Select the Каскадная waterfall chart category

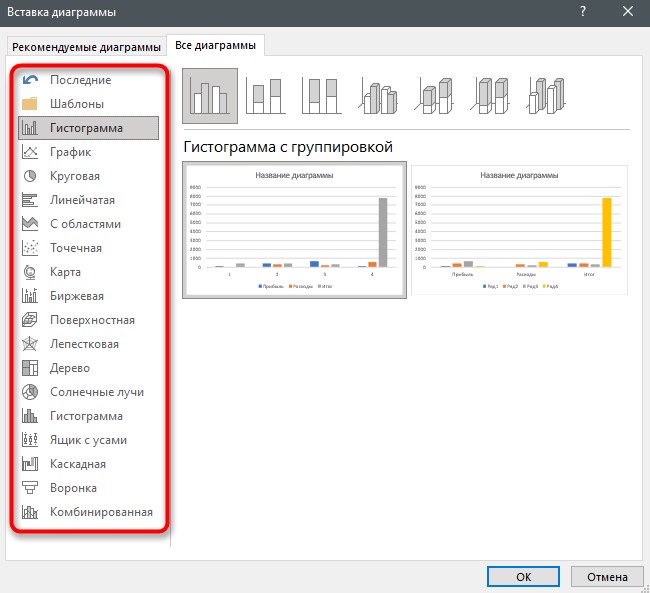88,464
